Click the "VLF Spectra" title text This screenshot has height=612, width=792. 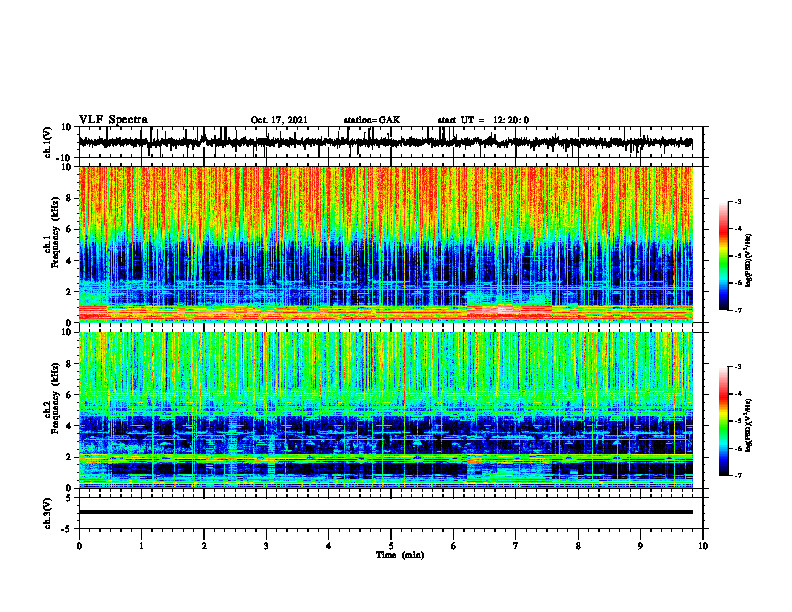[113, 120]
